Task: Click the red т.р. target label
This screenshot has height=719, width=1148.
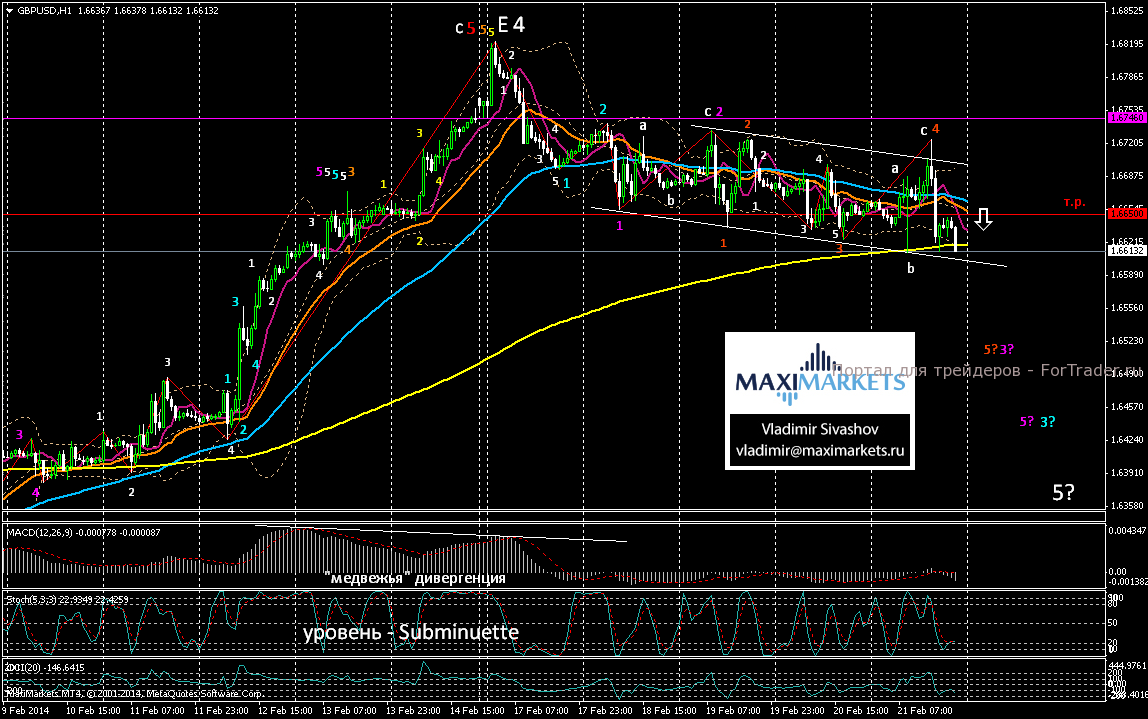Action: coord(1075,202)
